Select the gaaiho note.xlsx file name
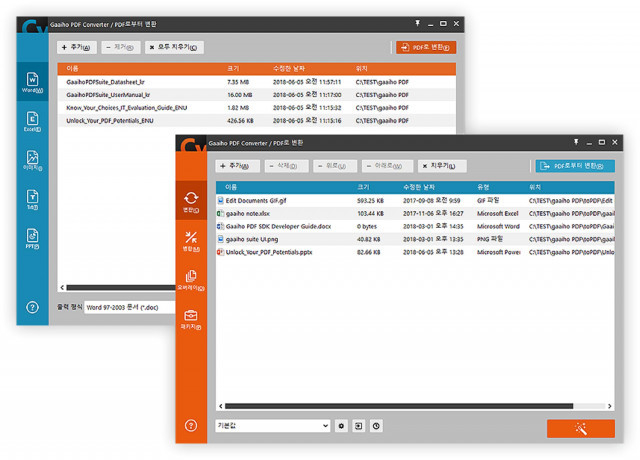This screenshot has width=640, height=460. point(248,213)
